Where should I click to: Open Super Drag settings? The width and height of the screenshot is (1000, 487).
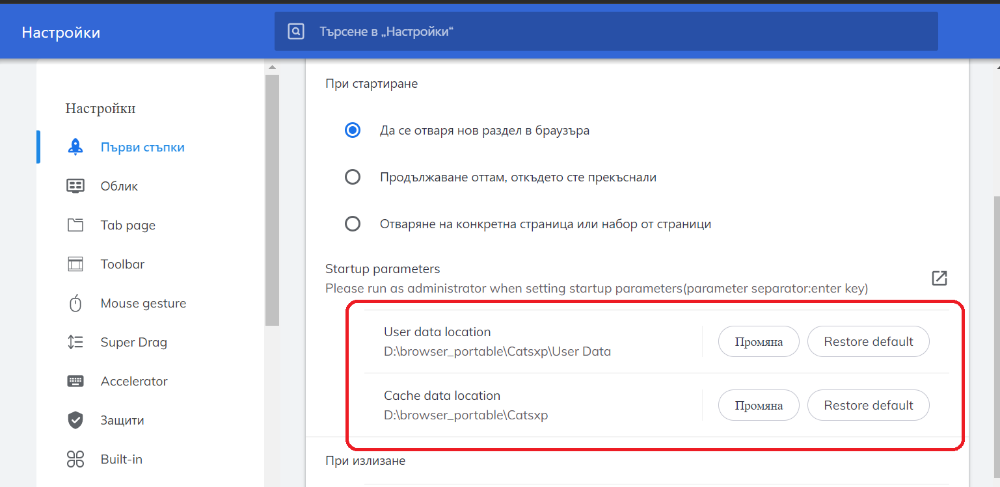(134, 342)
